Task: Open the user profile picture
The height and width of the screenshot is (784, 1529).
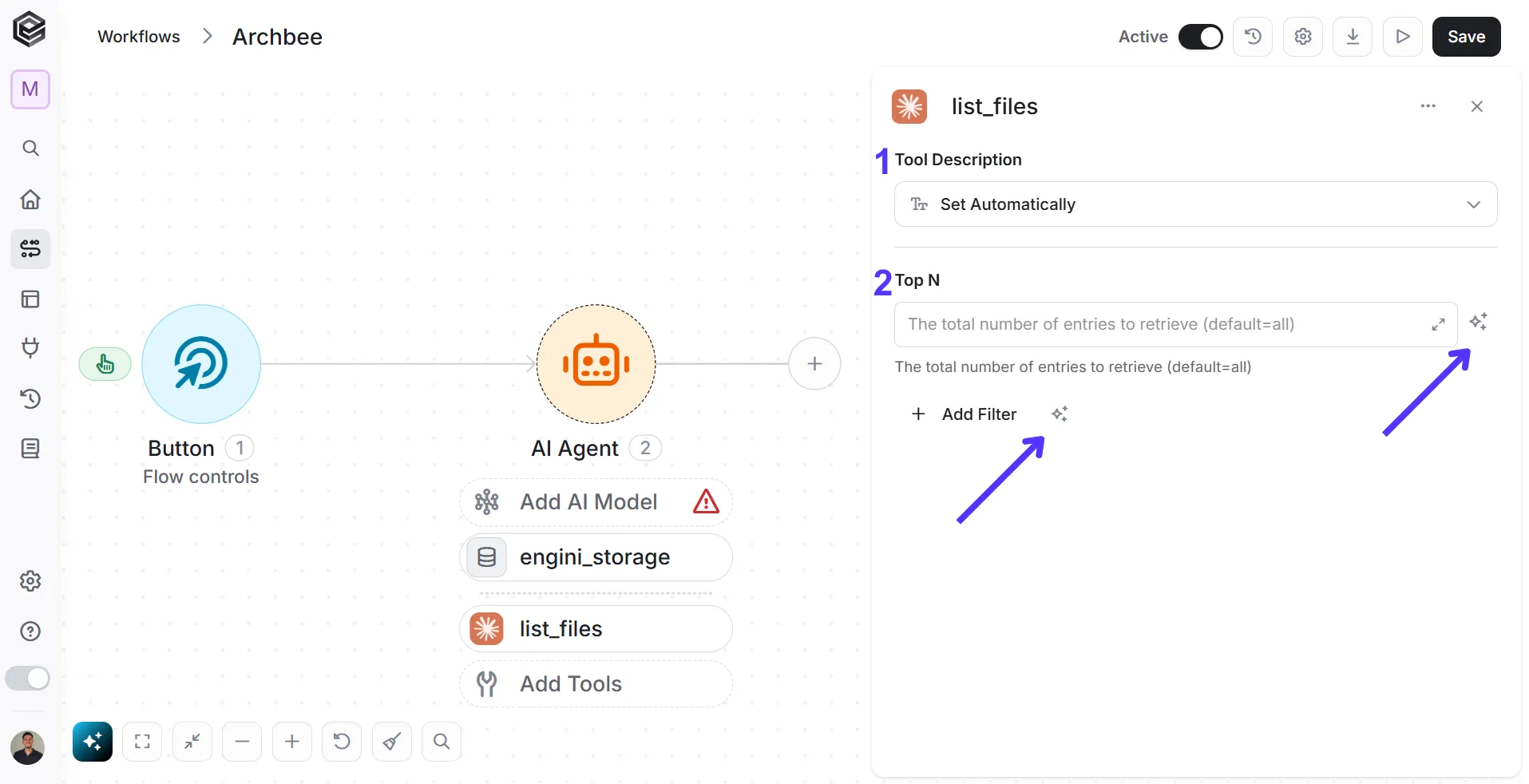Action: click(x=28, y=747)
